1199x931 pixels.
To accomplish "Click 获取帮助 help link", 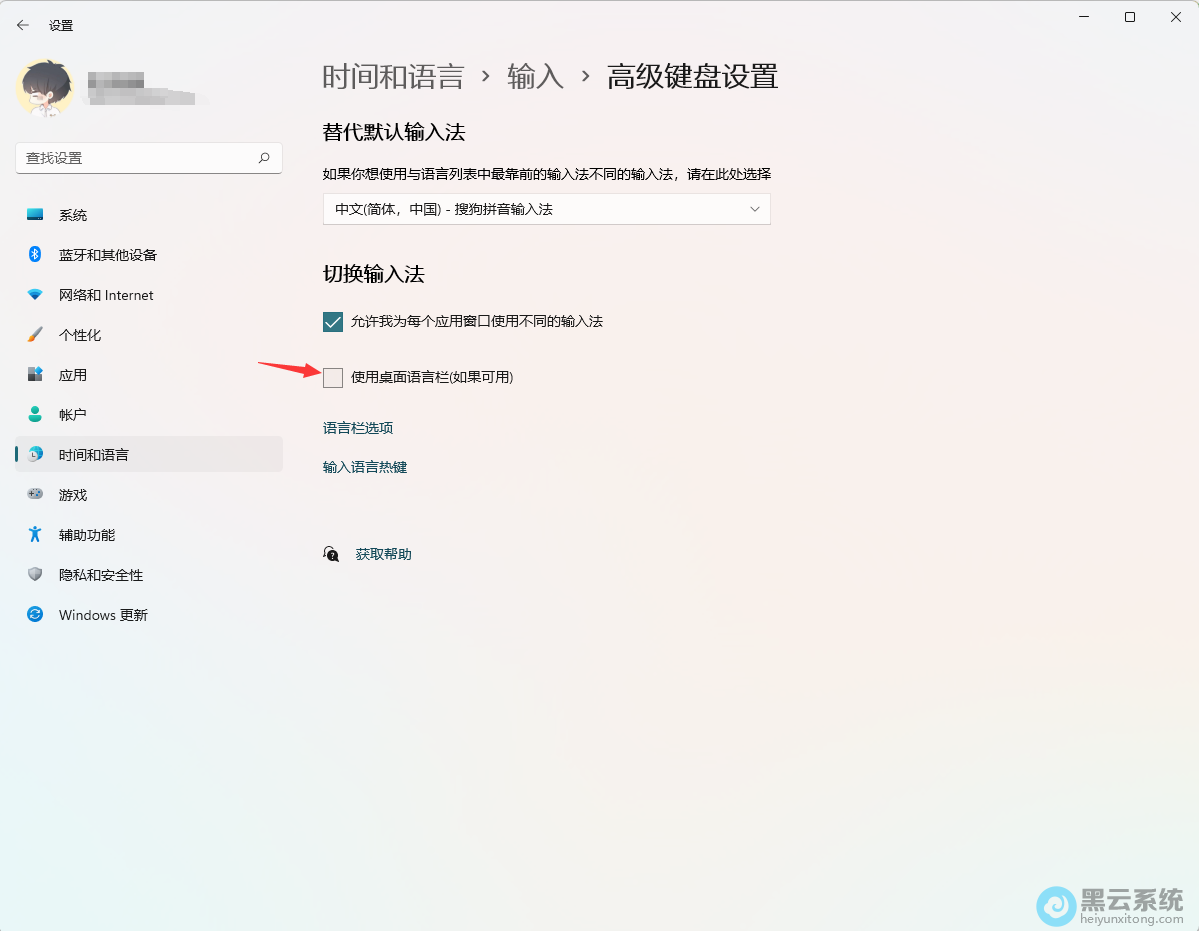I will (383, 554).
